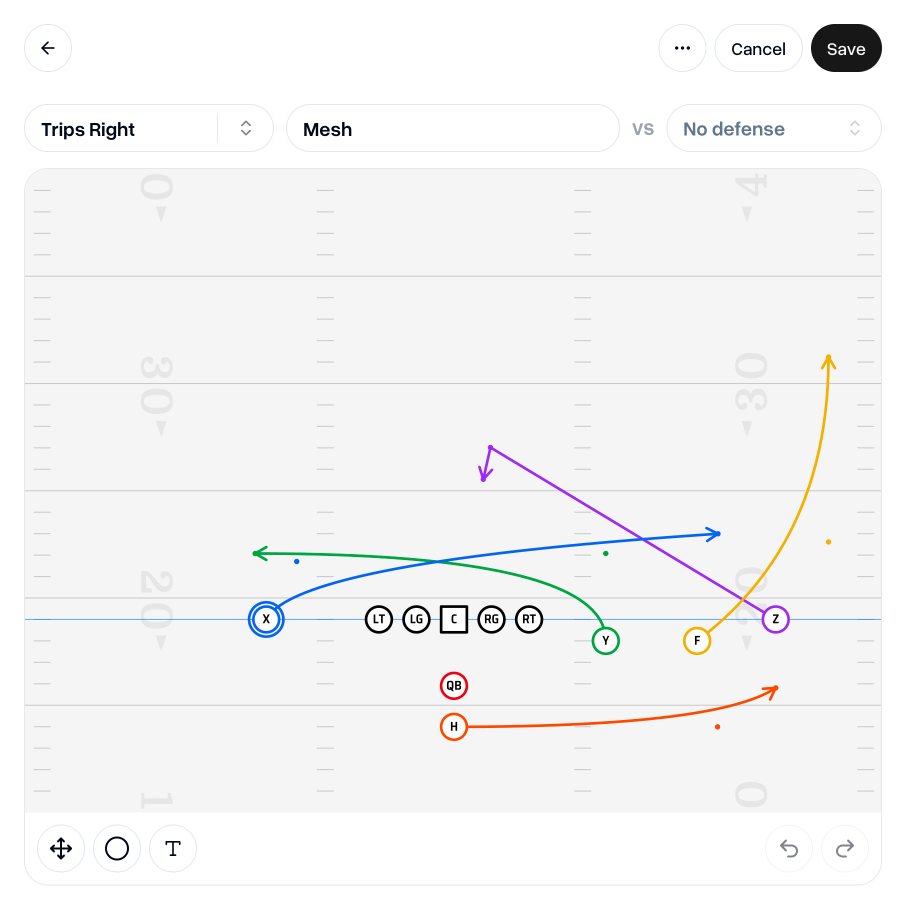
Task: Select the X receiver marker
Action: [x=266, y=619]
